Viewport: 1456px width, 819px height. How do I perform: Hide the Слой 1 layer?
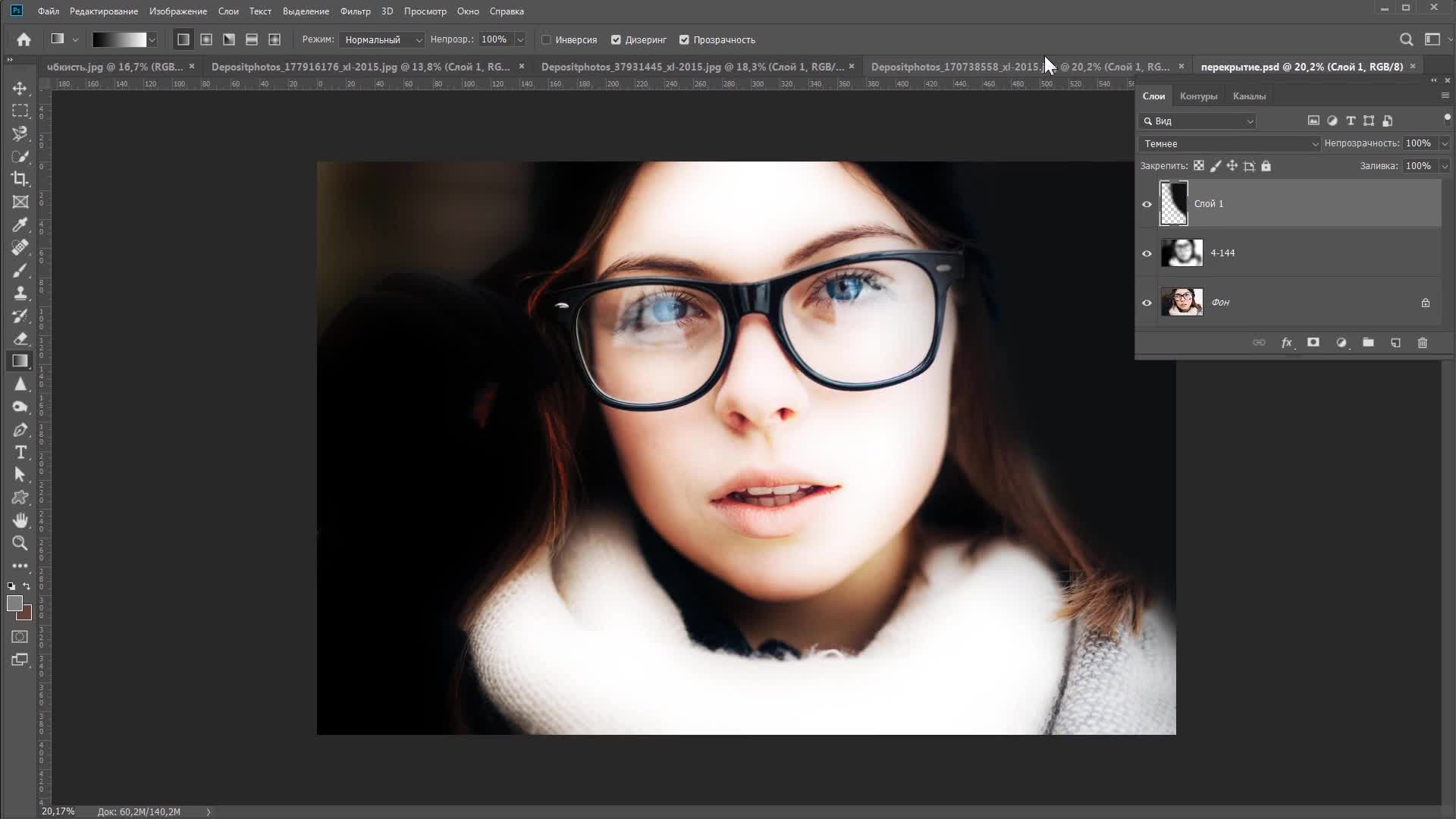click(1147, 204)
